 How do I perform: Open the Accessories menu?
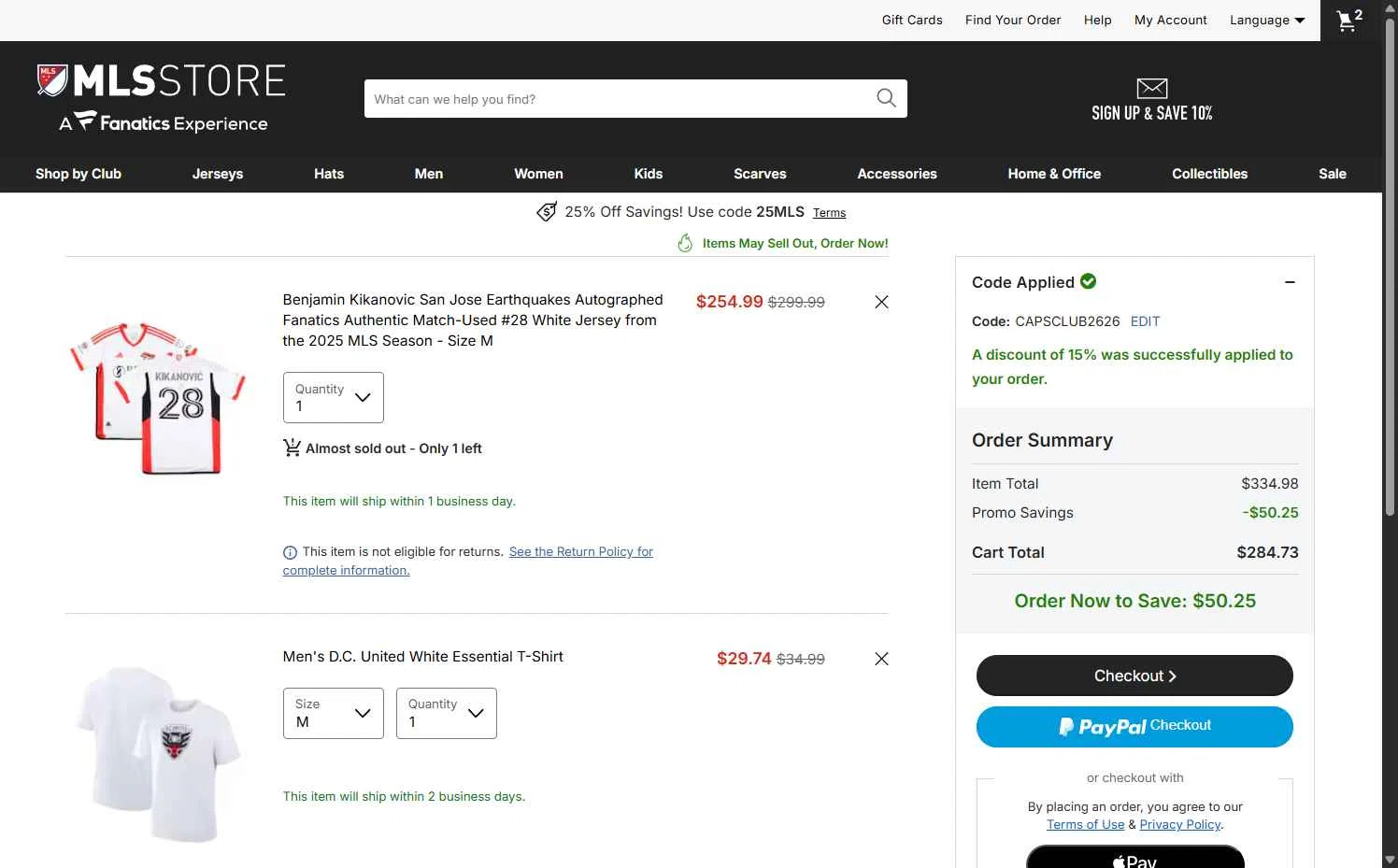pyautogui.click(x=897, y=174)
